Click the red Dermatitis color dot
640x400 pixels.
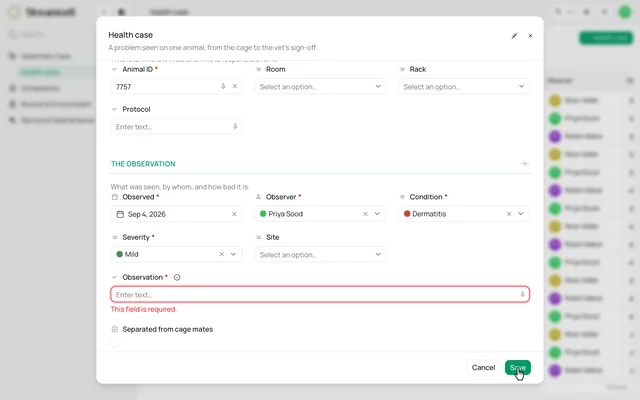407,214
